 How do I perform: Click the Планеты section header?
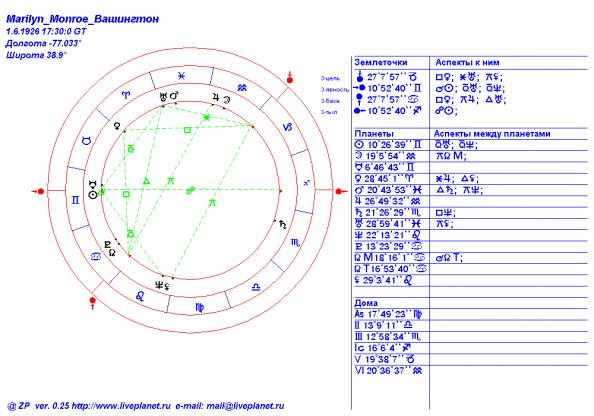point(374,133)
